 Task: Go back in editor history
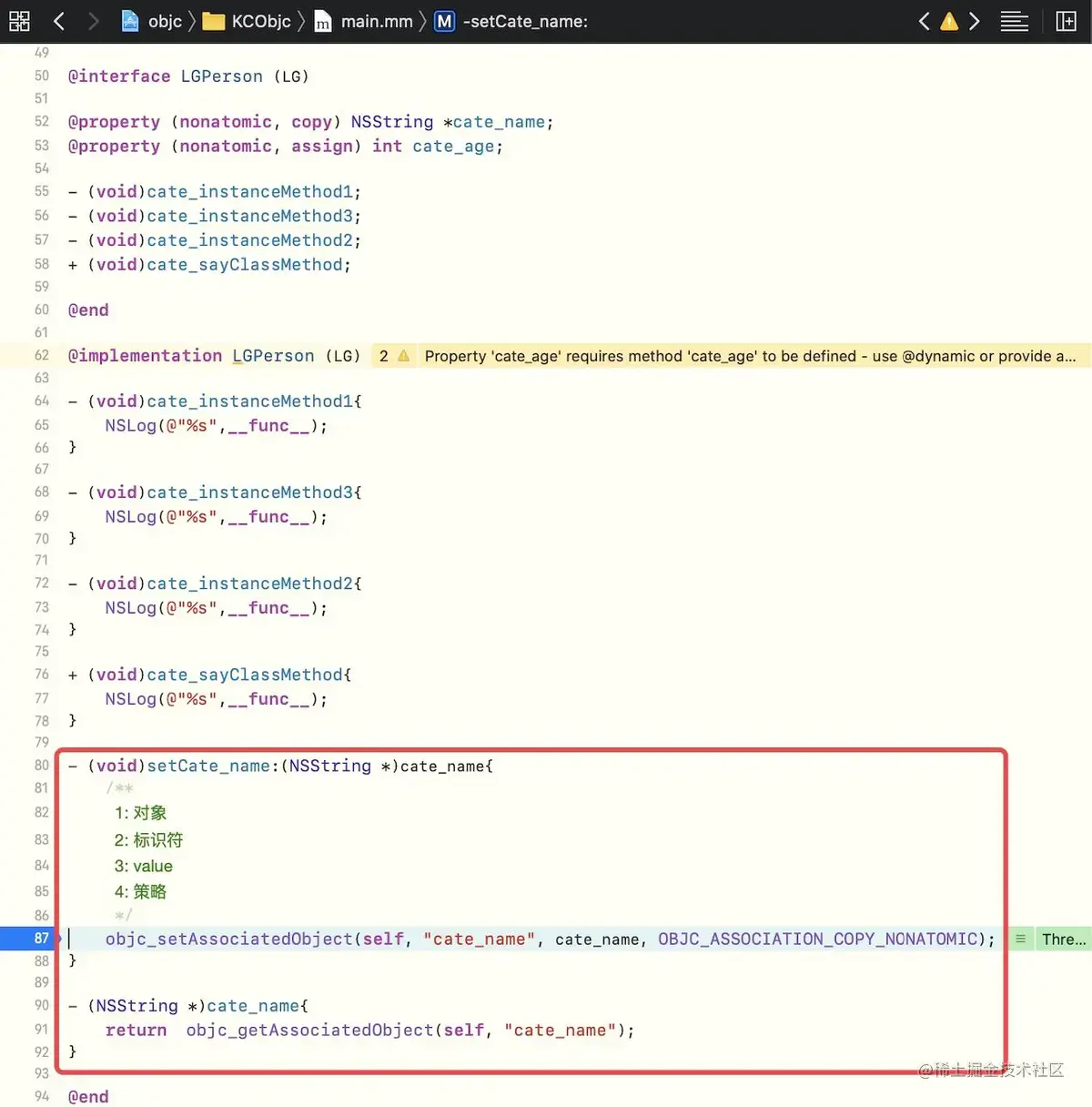click(x=59, y=21)
